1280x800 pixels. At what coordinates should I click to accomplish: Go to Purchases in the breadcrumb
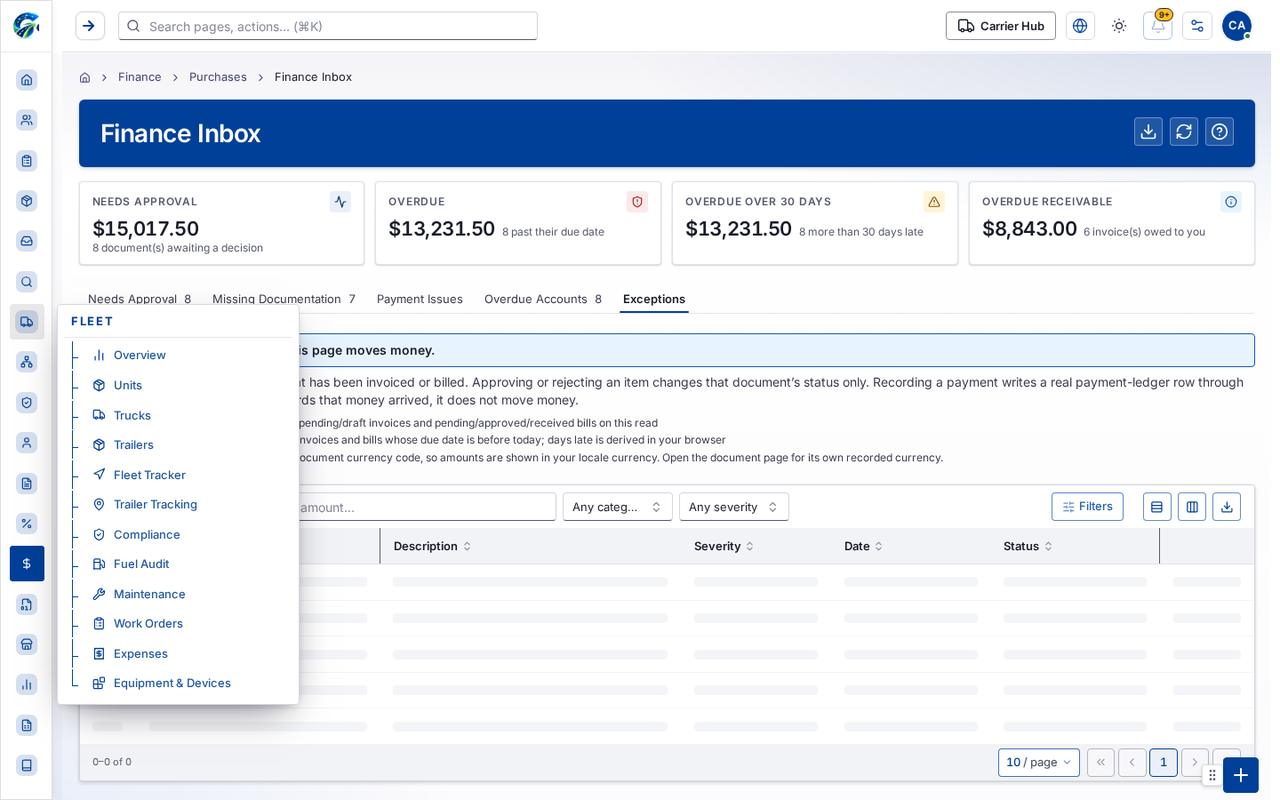coord(218,77)
